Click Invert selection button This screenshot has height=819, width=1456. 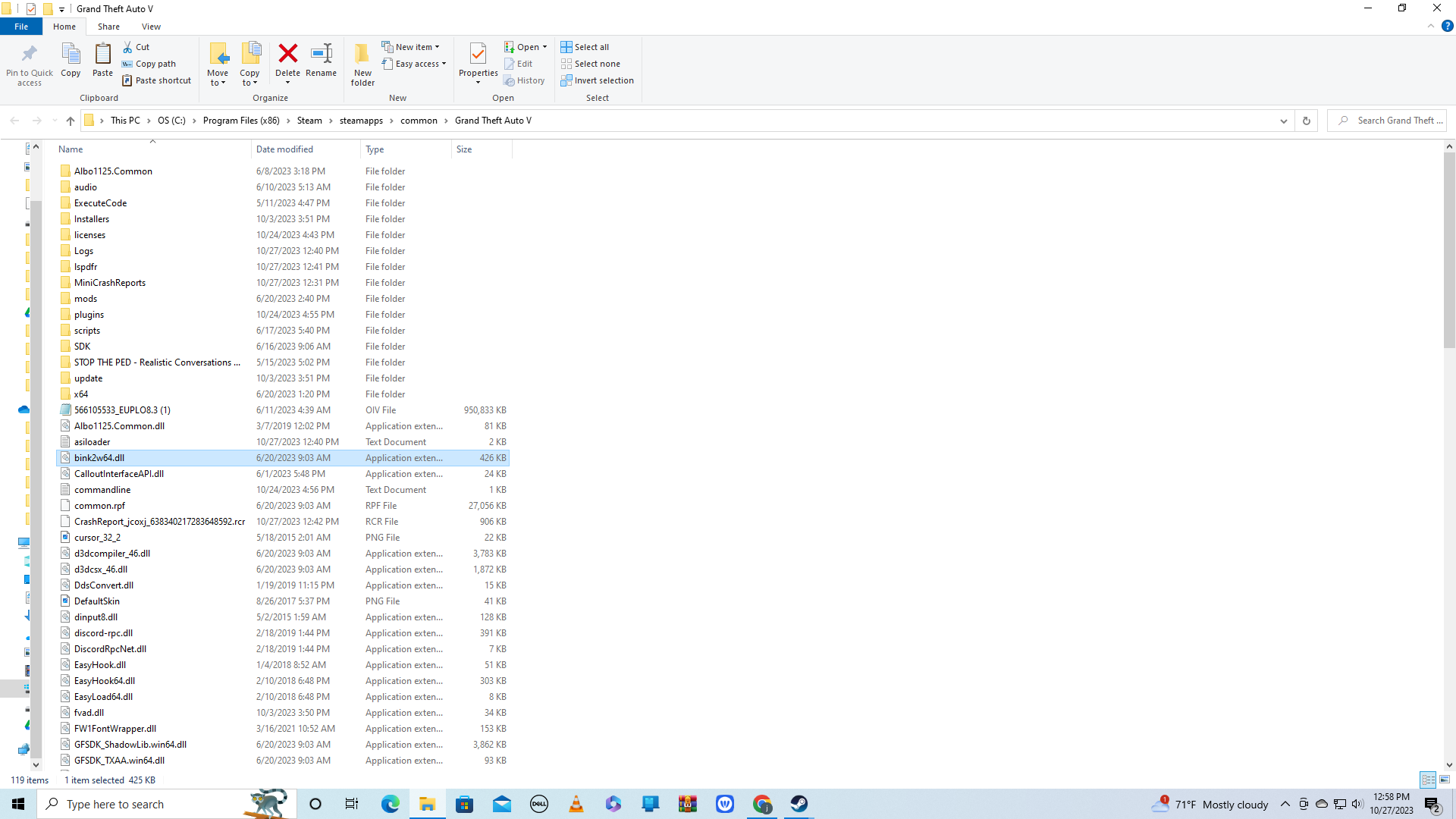[597, 80]
